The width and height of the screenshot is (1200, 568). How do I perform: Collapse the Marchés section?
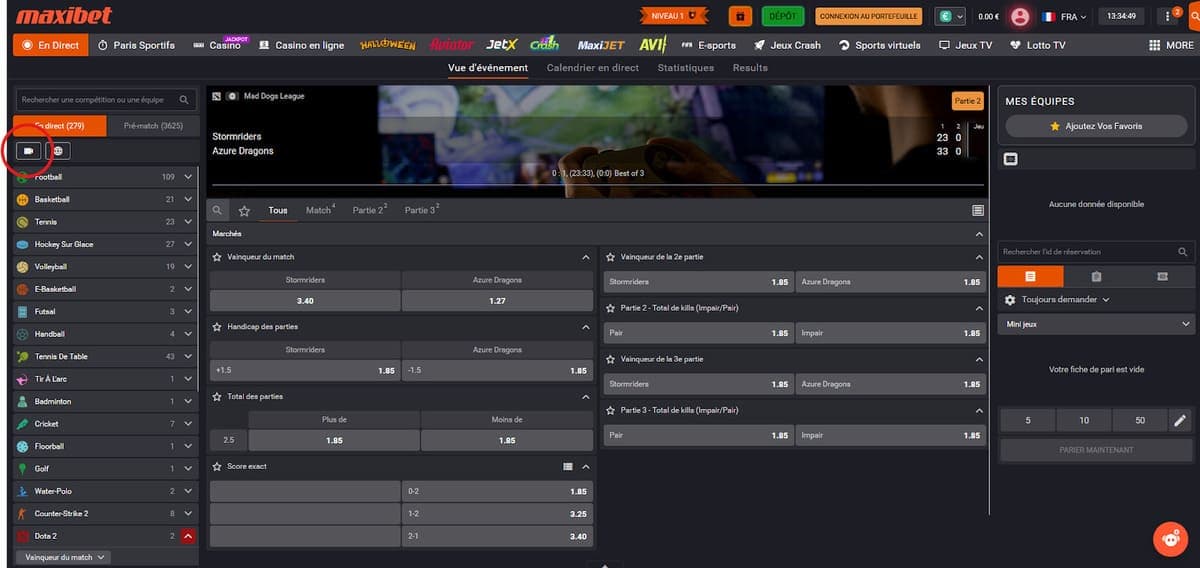978,234
